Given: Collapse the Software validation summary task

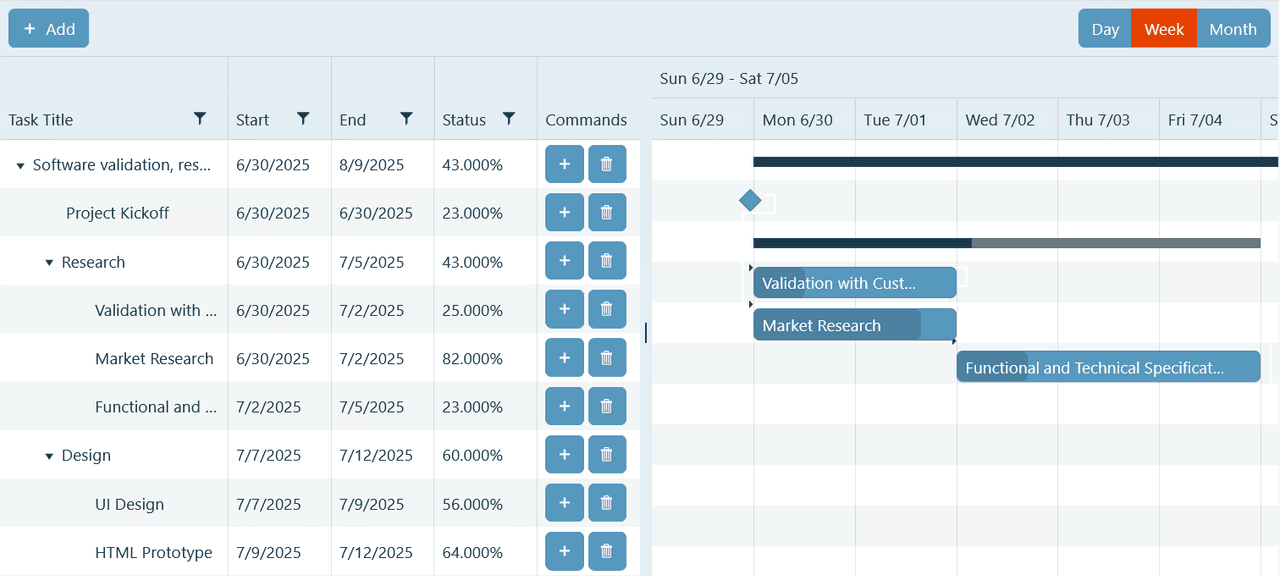Looking at the screenshot, I should point(20,166).
